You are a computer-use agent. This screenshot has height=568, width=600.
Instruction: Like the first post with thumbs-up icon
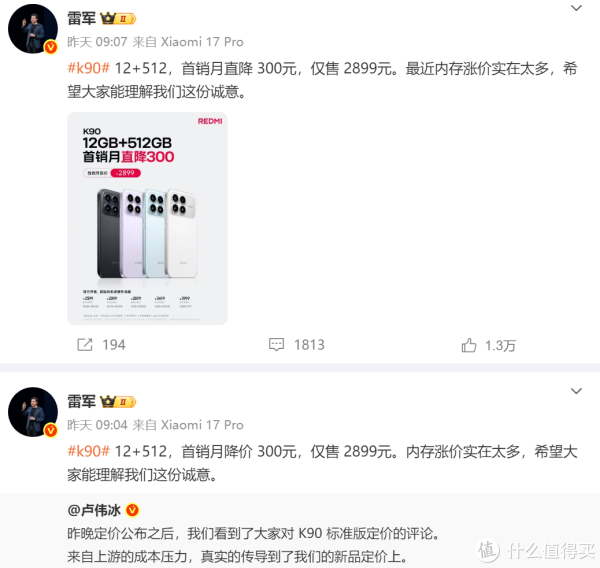pyautogui.click(x=469, y=345)
